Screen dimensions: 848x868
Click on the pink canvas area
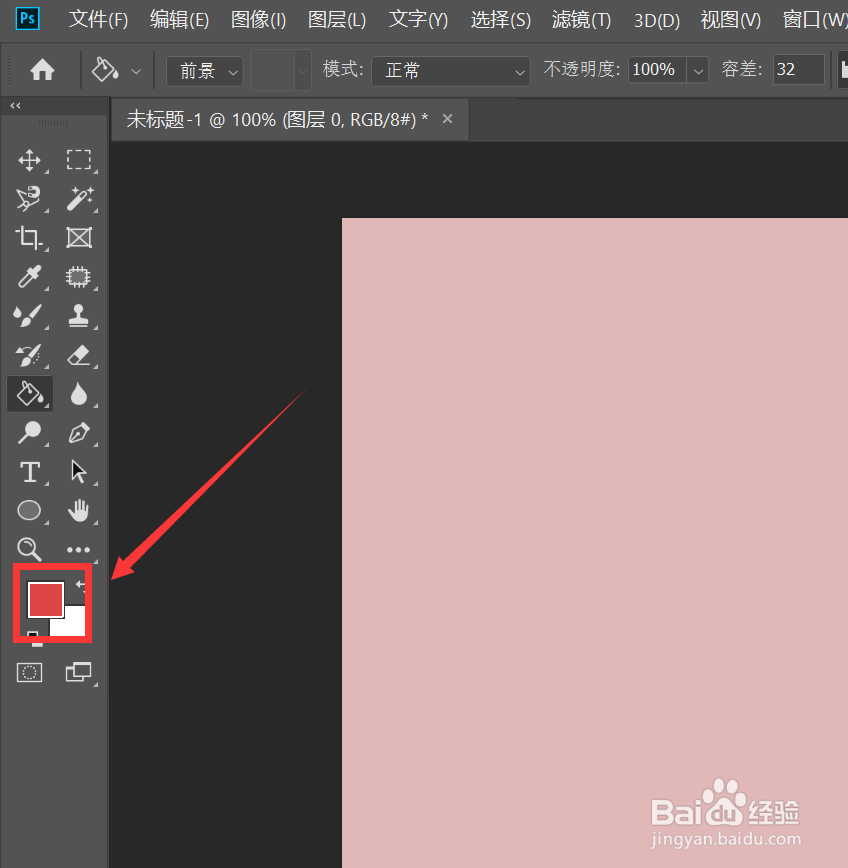(x=594, y=542)
